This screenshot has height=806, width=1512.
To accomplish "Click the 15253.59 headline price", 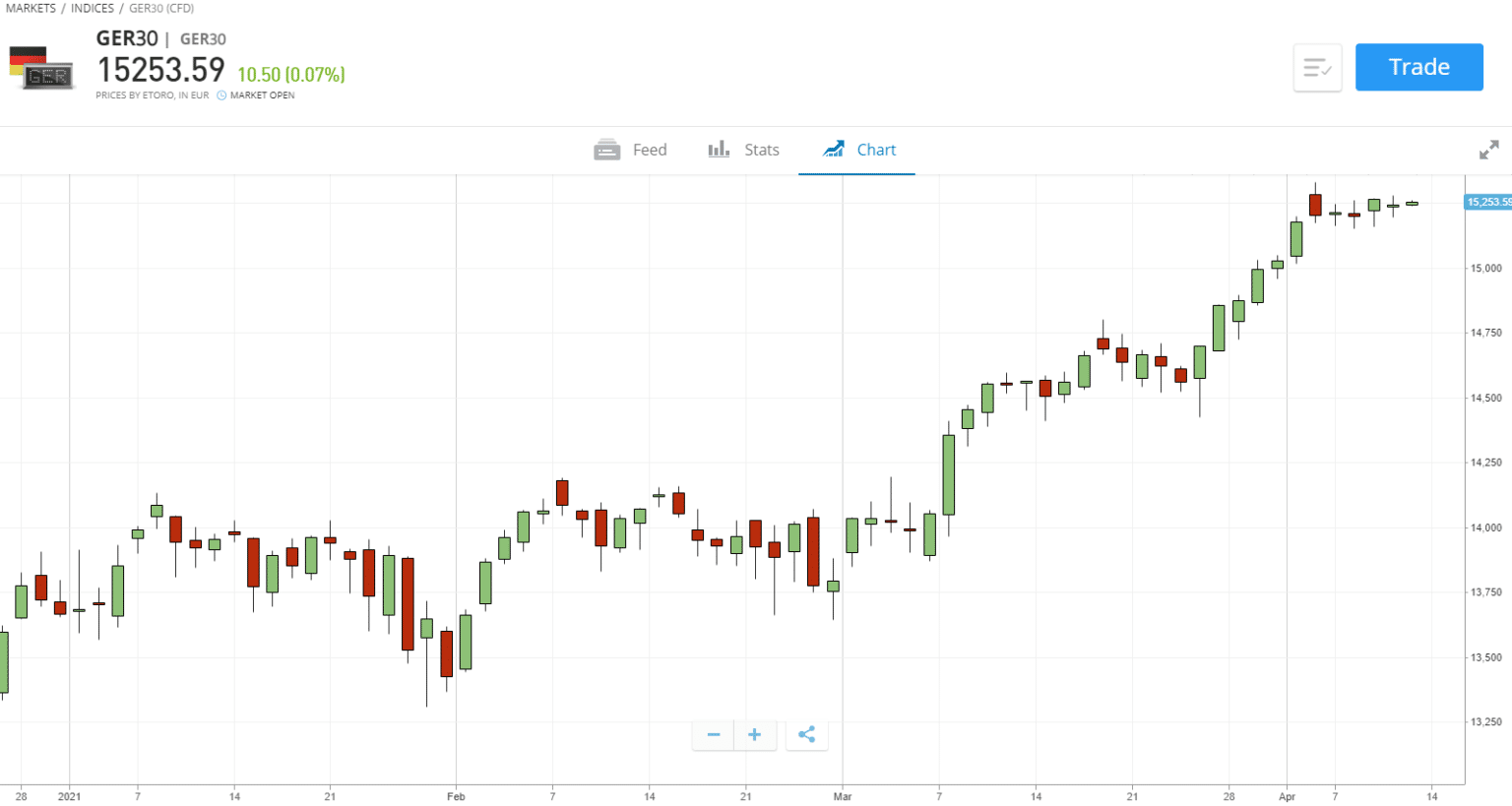I will coord(160,70).
